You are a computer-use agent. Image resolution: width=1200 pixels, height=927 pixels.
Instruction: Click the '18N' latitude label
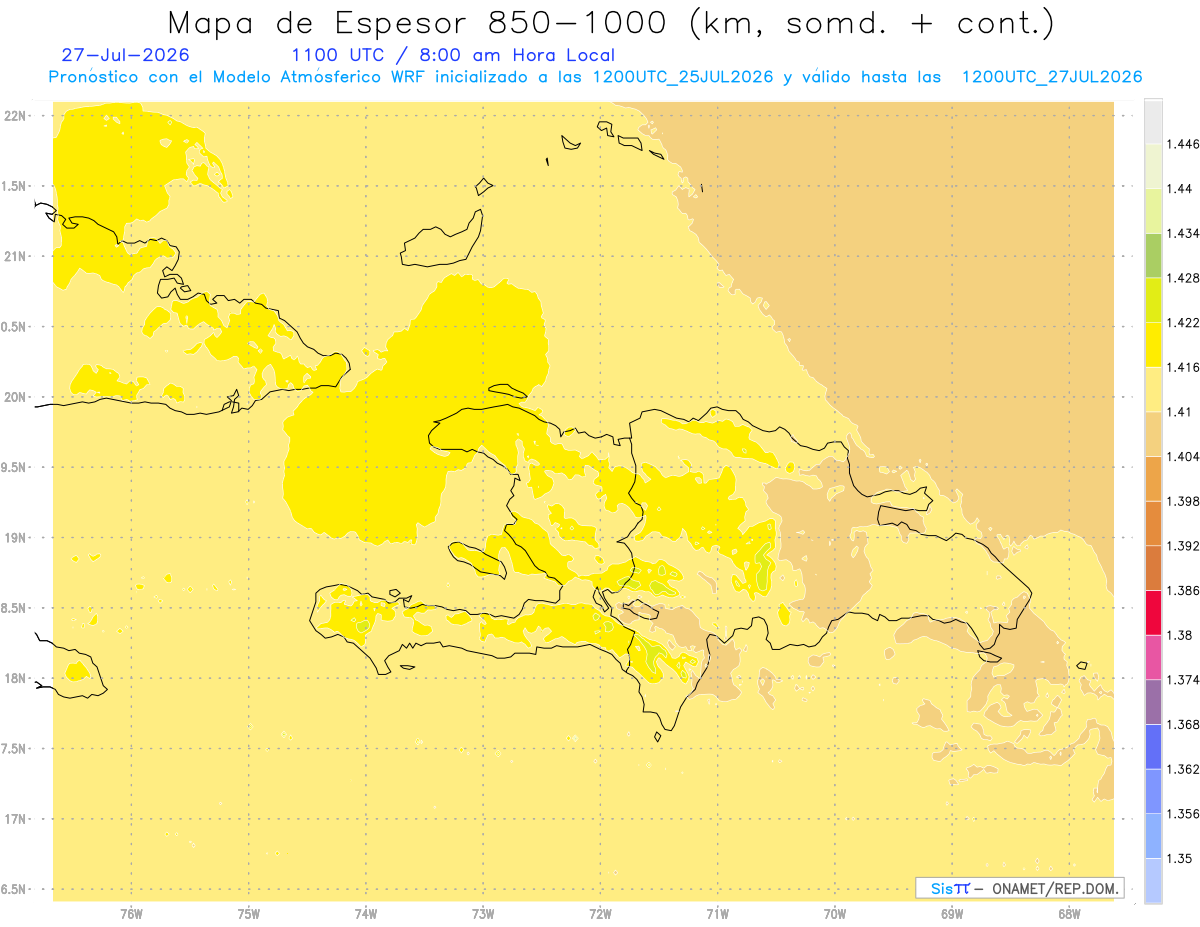coord(16,679)
